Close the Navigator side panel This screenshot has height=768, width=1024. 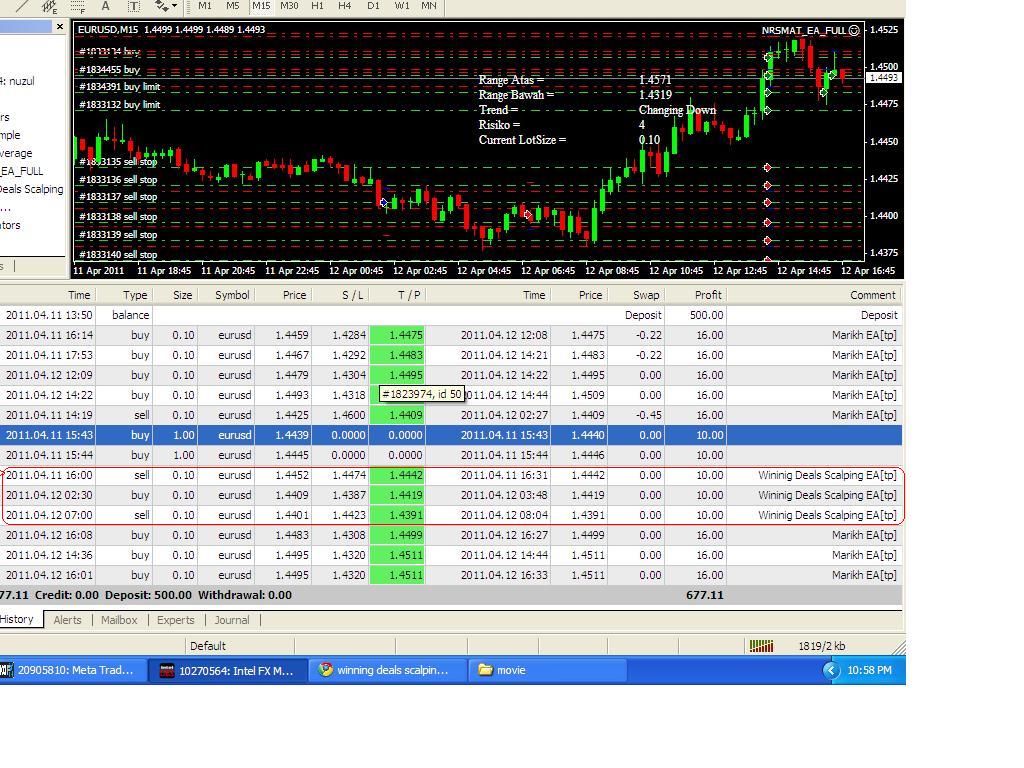[60, 27]
